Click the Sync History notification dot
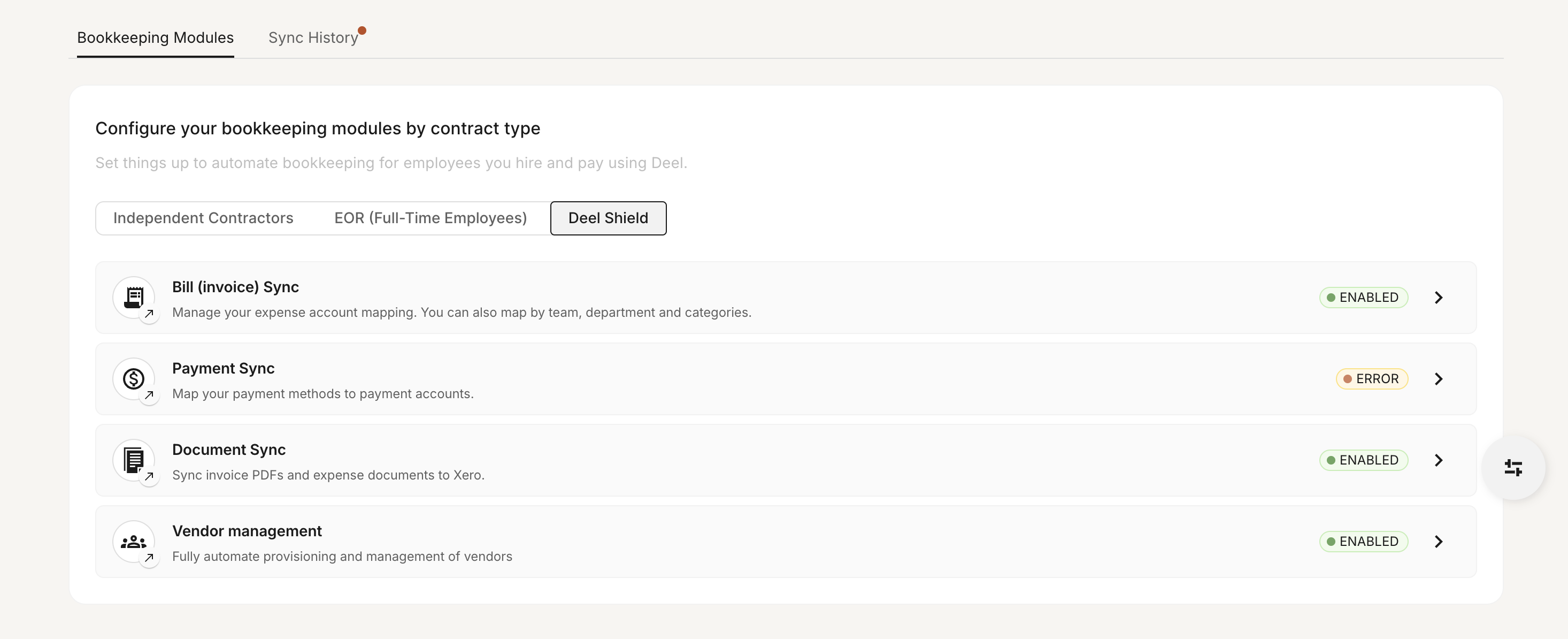Screen dimensions: 1568x639 pyautogui.click(x=362, y=31)
